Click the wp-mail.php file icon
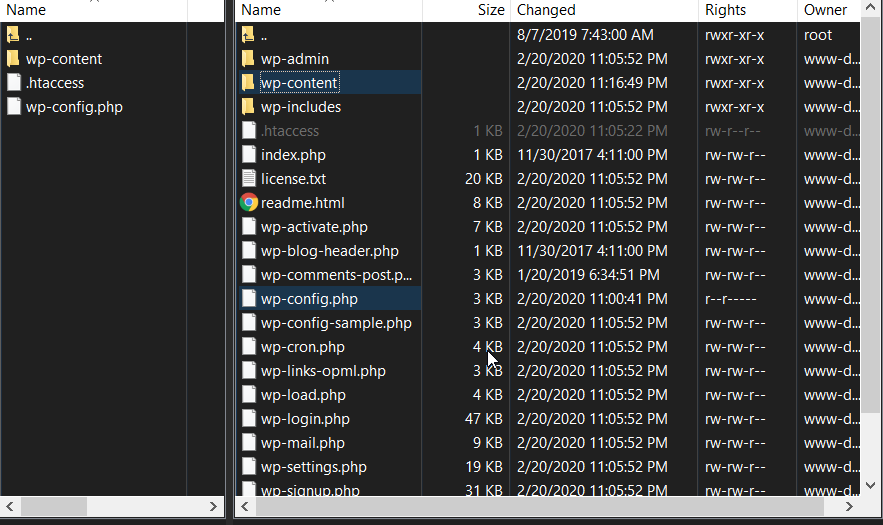Screen dimensions: 883x525 coord(248,443)
